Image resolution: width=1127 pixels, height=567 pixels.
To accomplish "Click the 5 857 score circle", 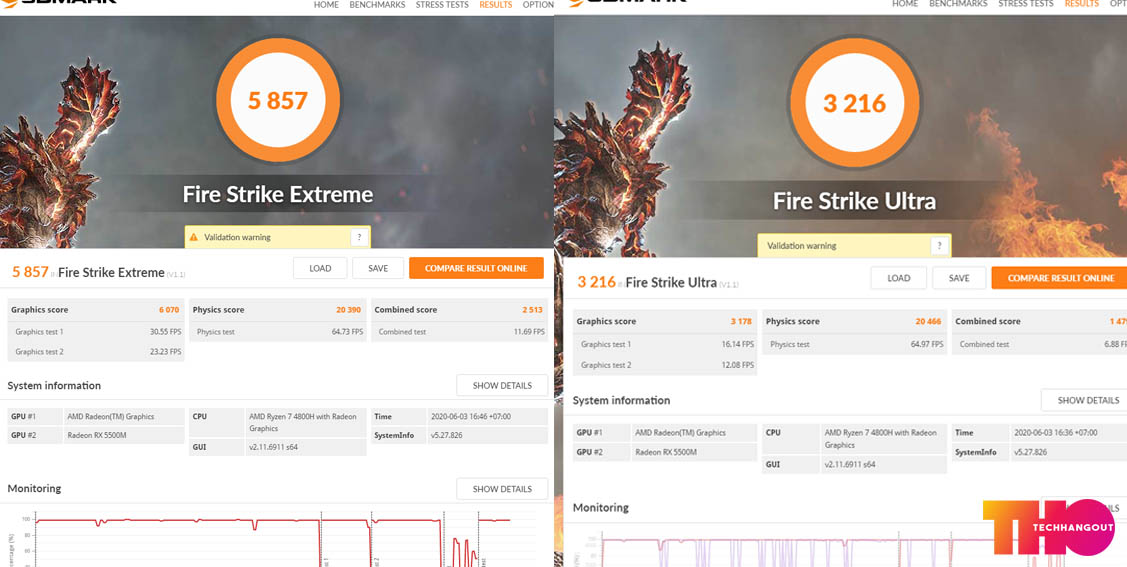I will coord(278,100).
